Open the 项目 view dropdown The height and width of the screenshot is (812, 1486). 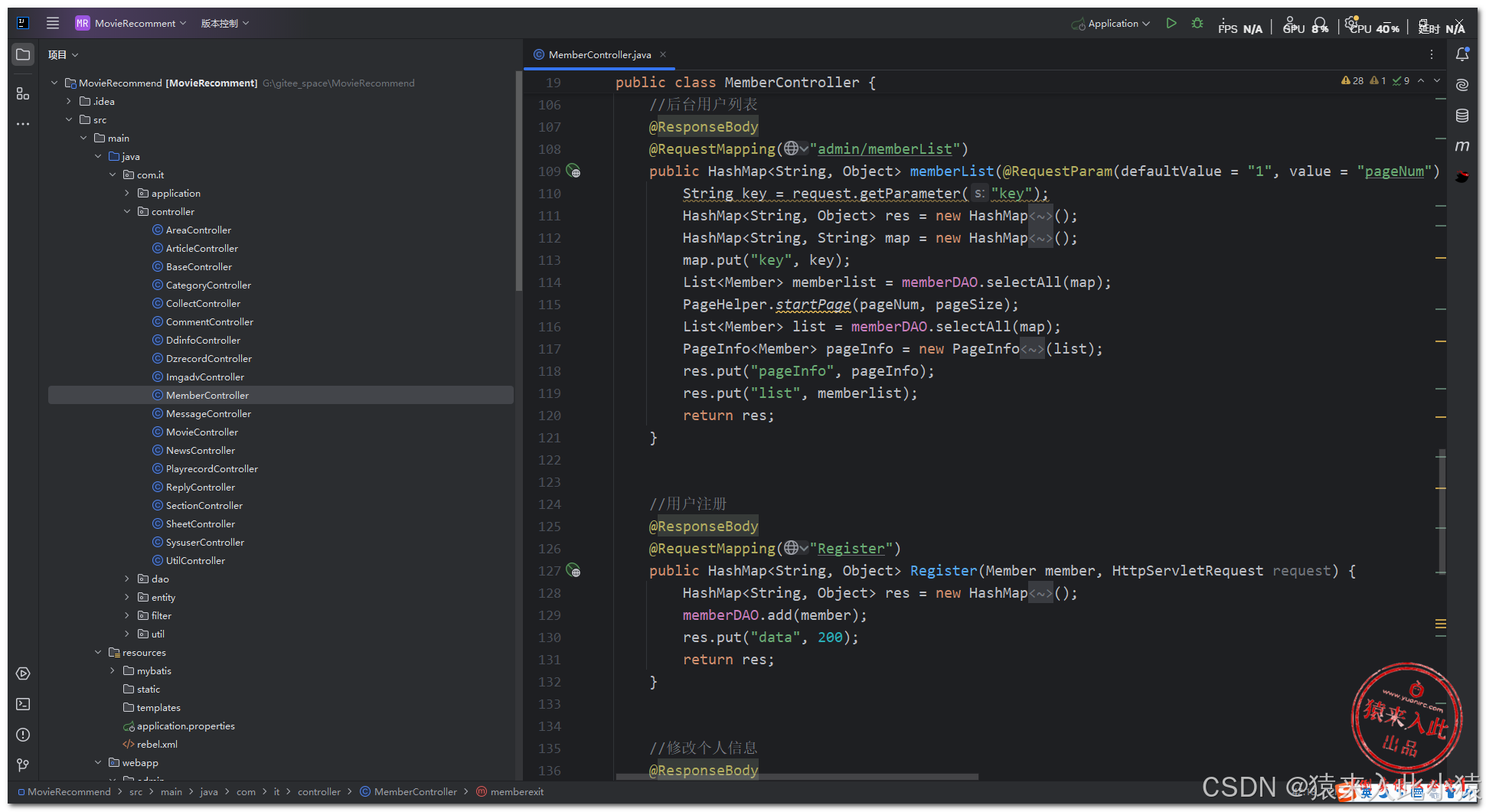pyautogui.click(x=63, y=54)
